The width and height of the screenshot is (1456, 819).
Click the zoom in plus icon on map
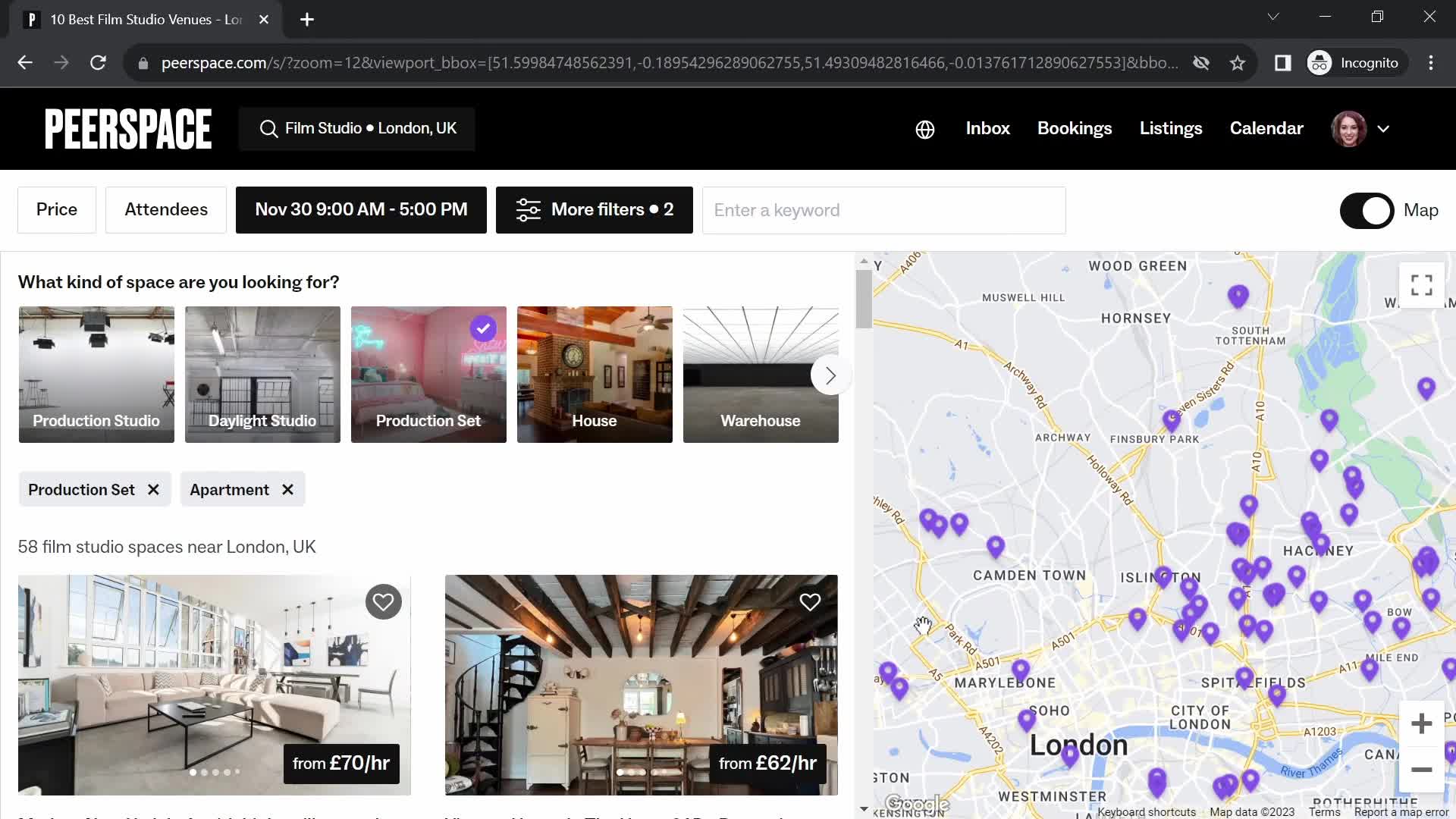(x=1421, y=723)
